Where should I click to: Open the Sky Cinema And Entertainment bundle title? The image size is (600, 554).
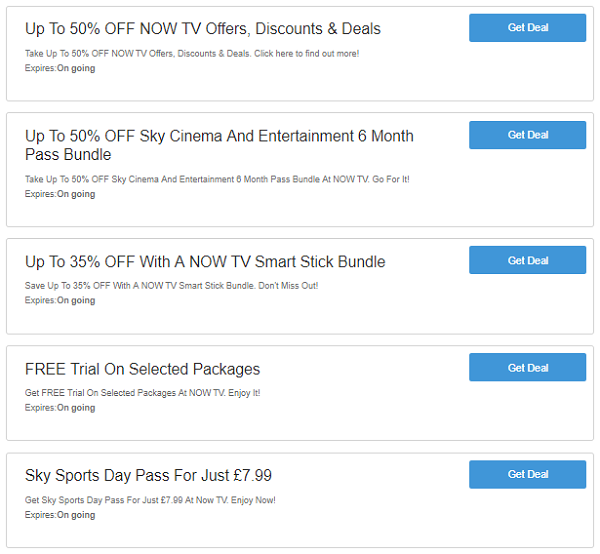point(219,145)
